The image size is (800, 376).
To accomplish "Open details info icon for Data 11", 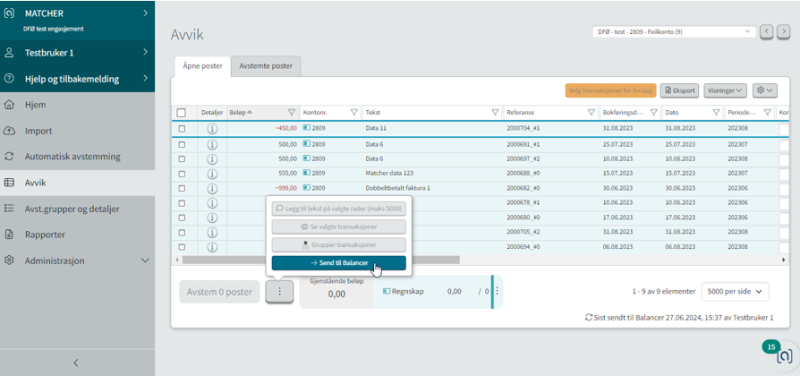I will (212, 129).
